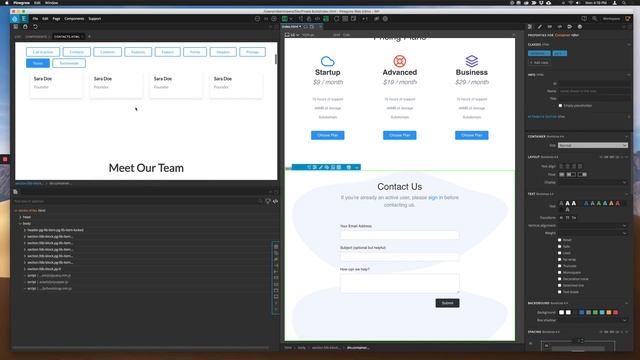The height and width of the screenshot is (360, 640).
Task: Click the undo arrow icon under the File menu
Action: tap(35, 27)
